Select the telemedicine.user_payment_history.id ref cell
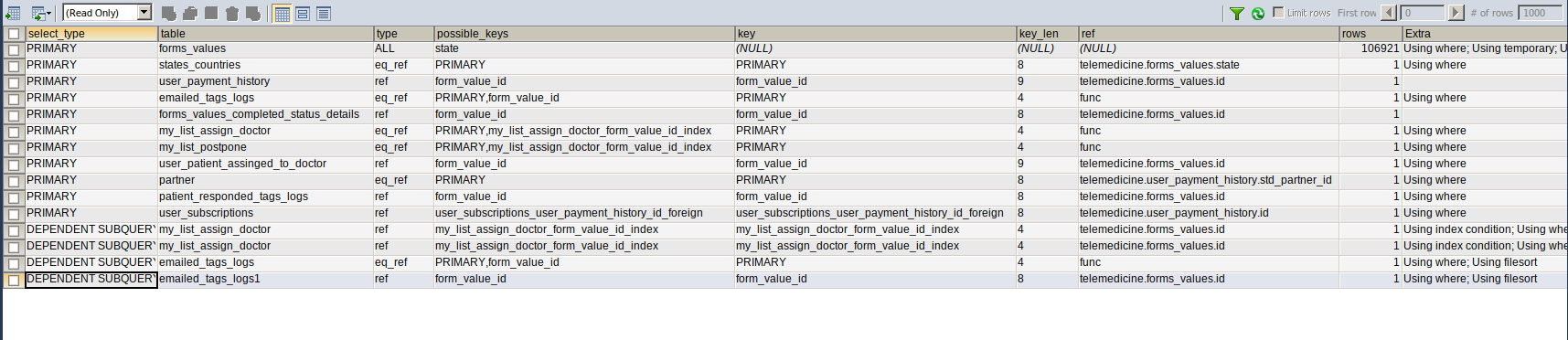The image size is (1568, 340). [x=1209, y=213]
